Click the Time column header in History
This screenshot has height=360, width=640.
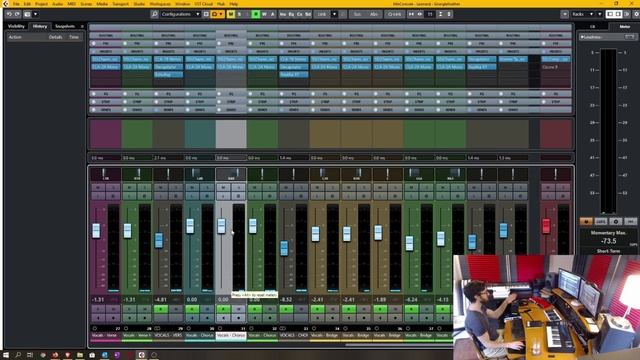coord(74,37)
